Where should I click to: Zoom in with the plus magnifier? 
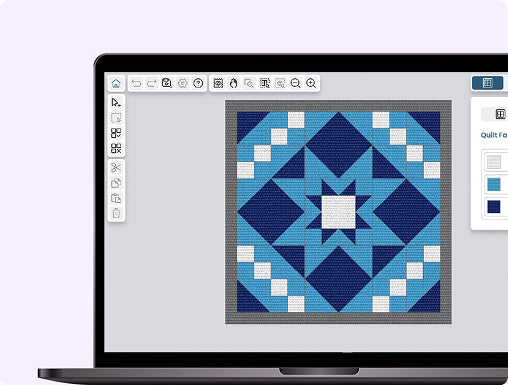[x=311, y=83]
